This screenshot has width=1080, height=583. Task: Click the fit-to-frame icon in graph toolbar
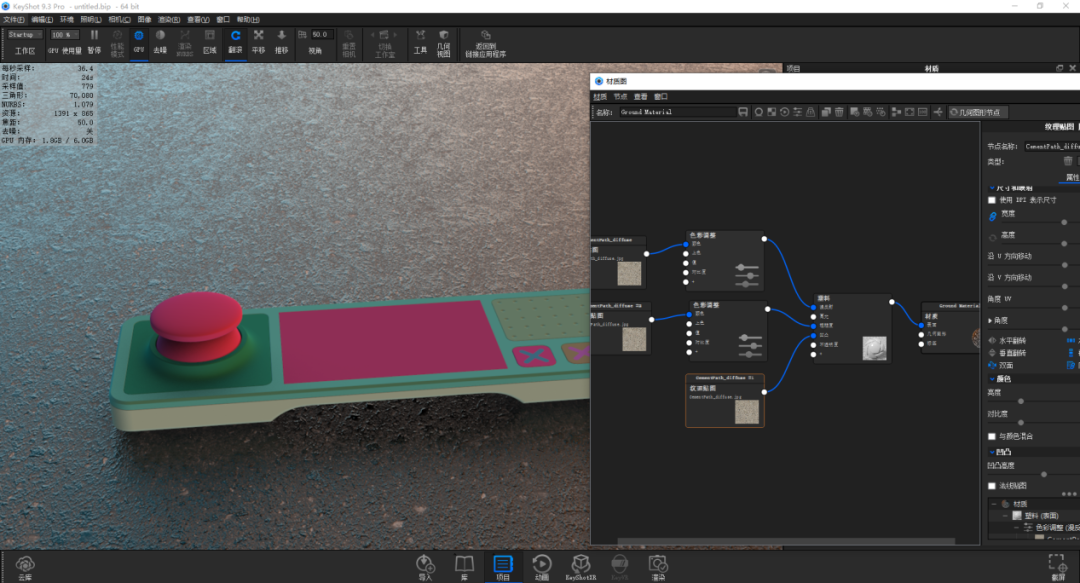(909, 112)
